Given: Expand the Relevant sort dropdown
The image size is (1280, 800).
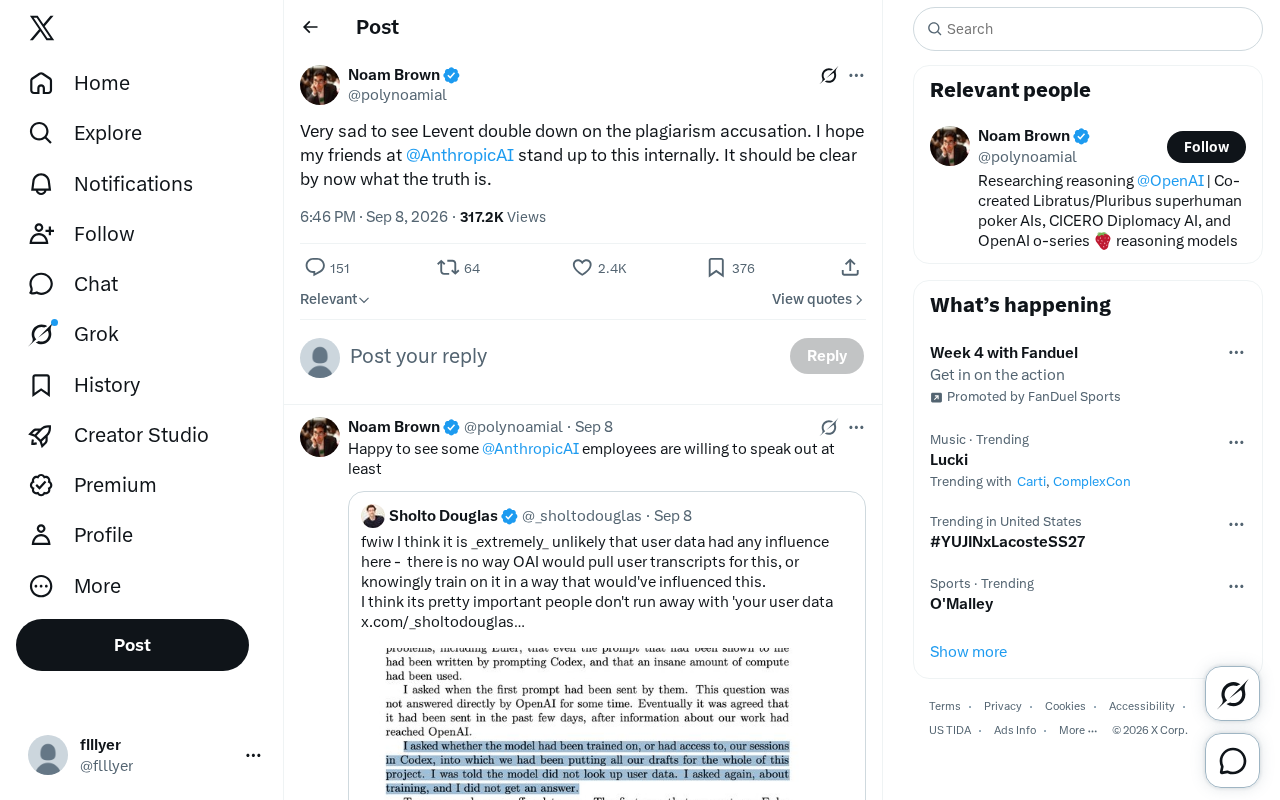Looking at the screenshot, I should click(335, 299).
